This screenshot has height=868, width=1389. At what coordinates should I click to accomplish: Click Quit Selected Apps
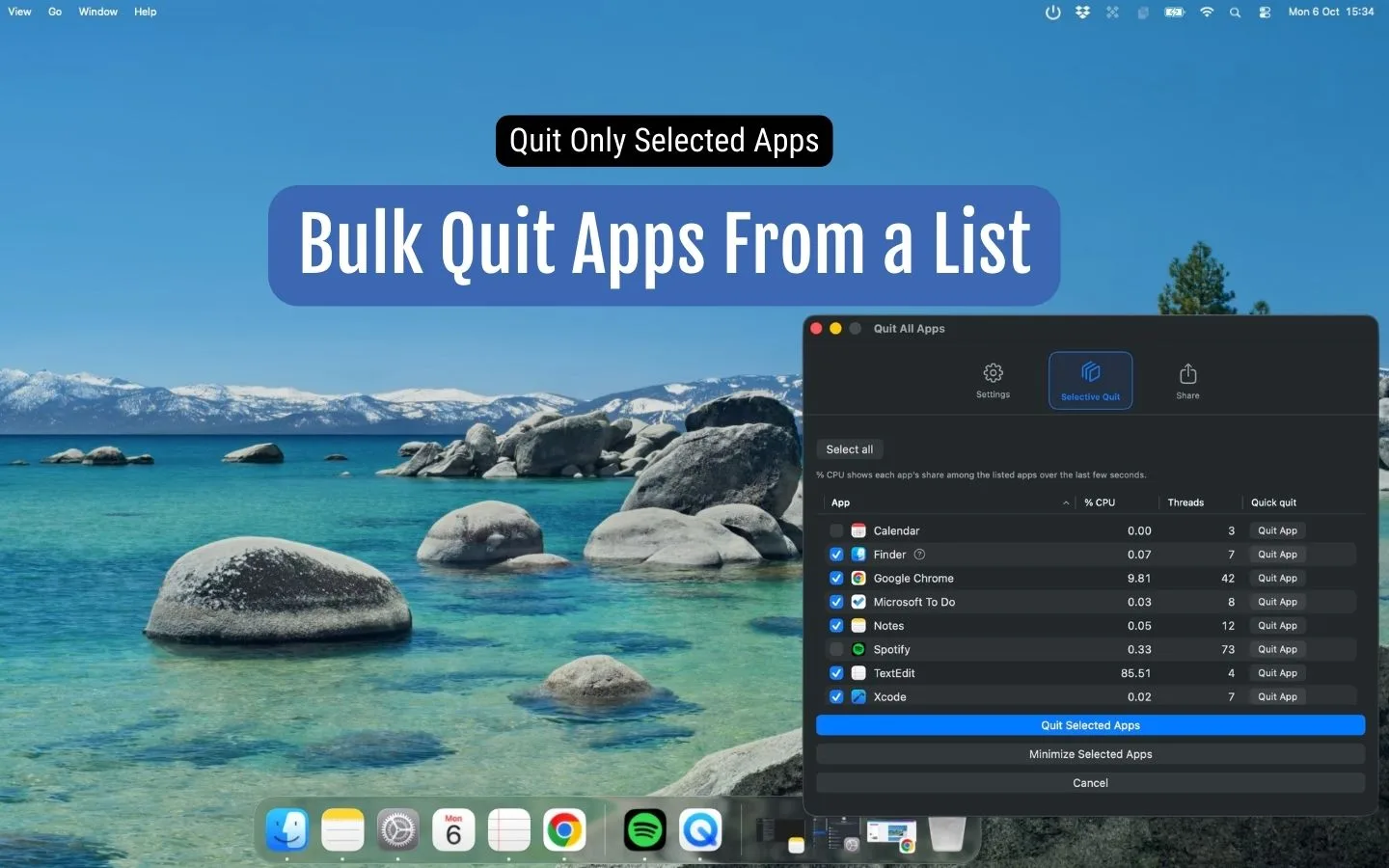[1090, 725]
